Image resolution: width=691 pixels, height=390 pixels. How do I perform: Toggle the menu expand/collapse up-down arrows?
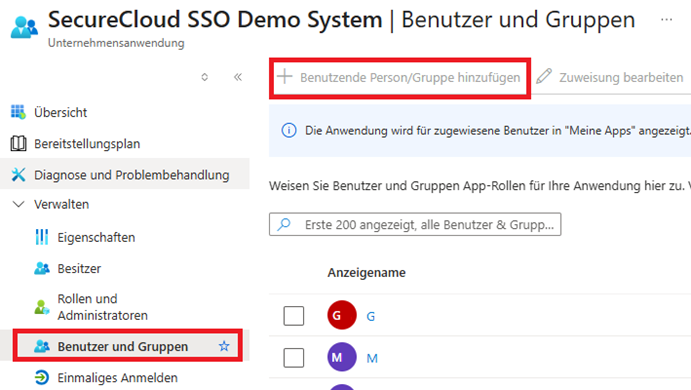[x=204, y=77]
